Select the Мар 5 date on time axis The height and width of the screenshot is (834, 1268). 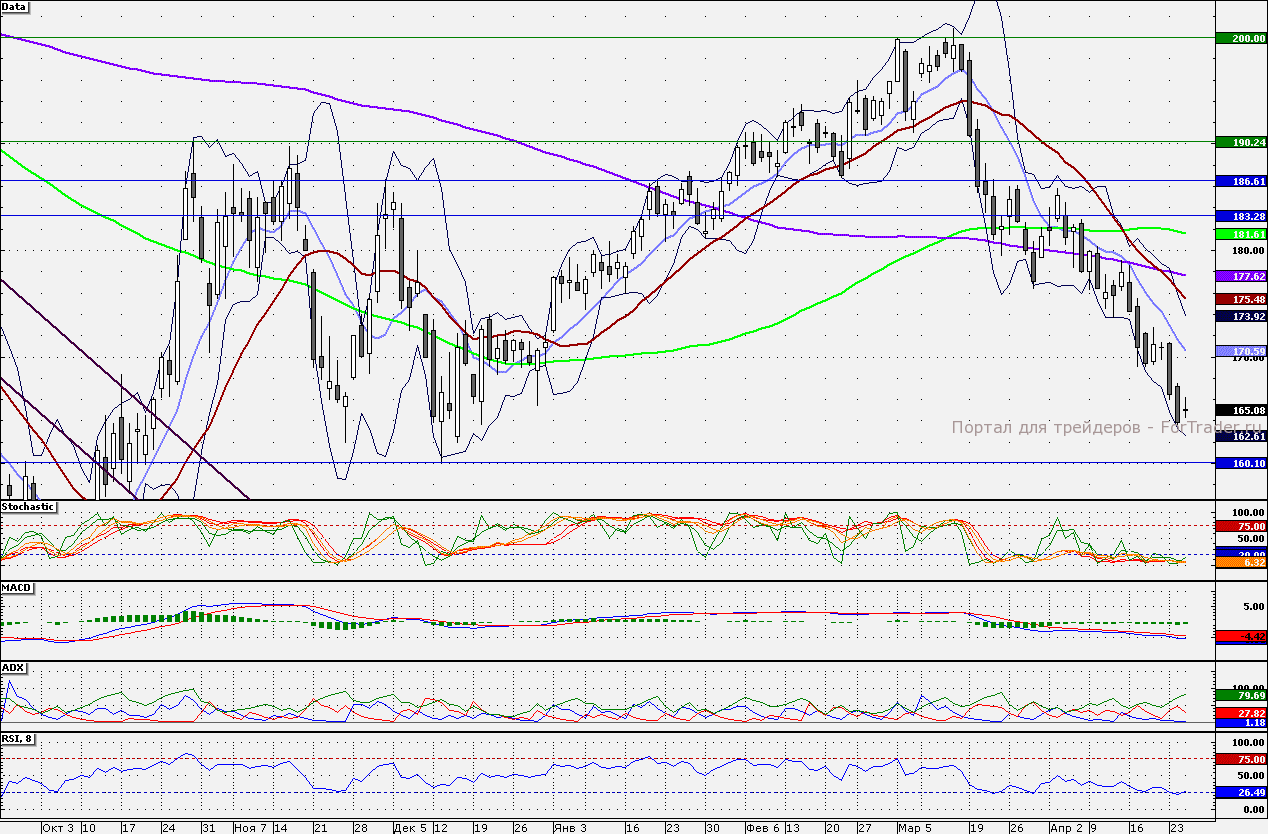(914, 828)
